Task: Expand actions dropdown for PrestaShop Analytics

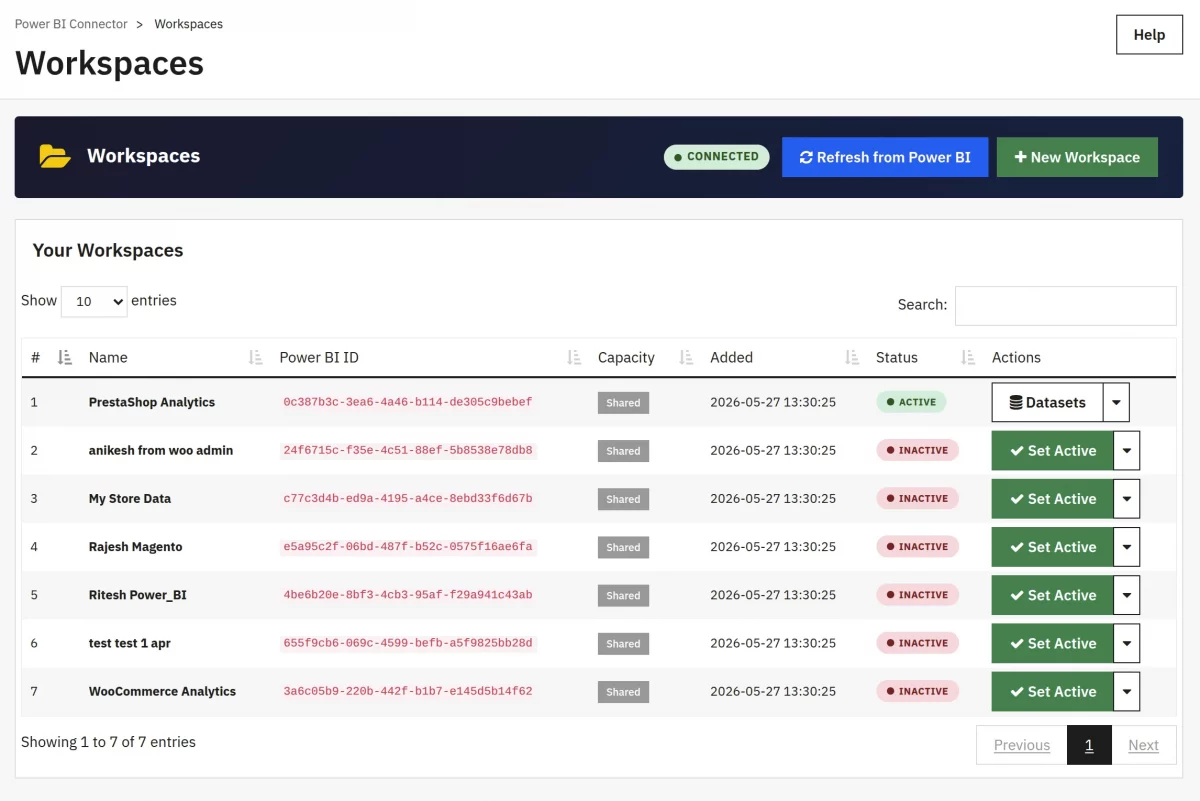Action: tap(1116, 402)
